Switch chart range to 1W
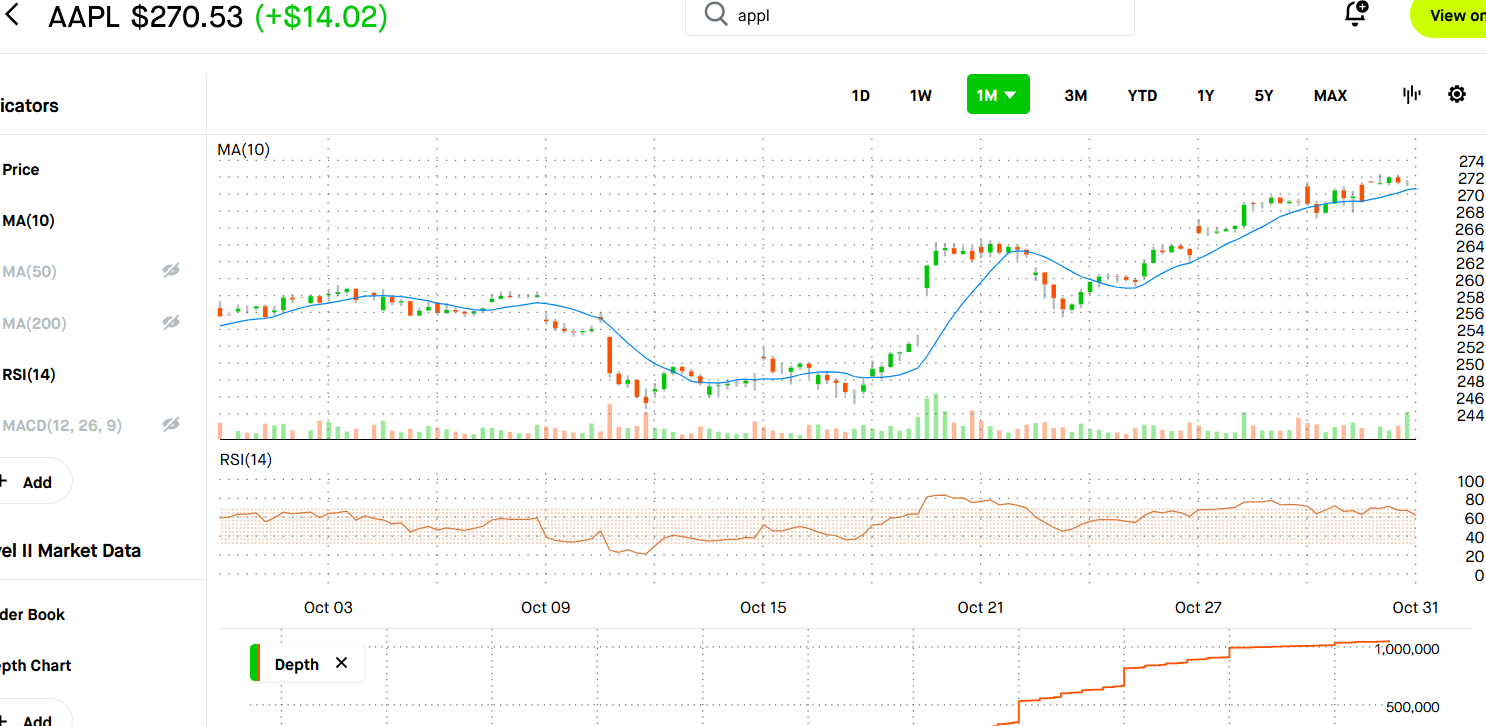The image size is (1486, 726). 920,95
